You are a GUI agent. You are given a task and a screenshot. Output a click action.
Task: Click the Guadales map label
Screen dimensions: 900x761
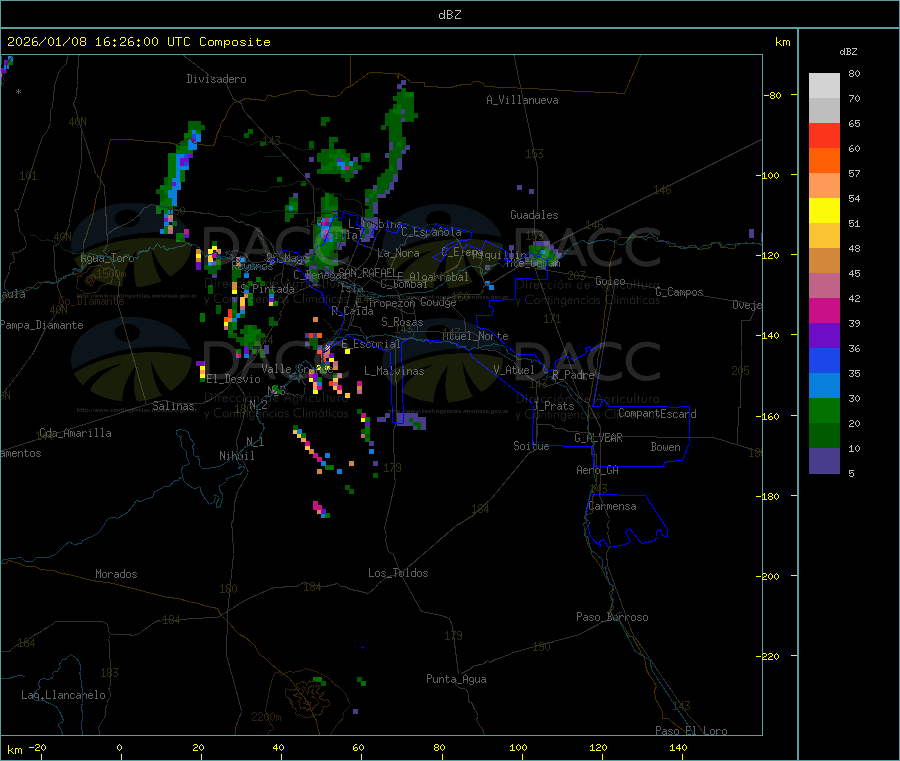coord(534,215)
